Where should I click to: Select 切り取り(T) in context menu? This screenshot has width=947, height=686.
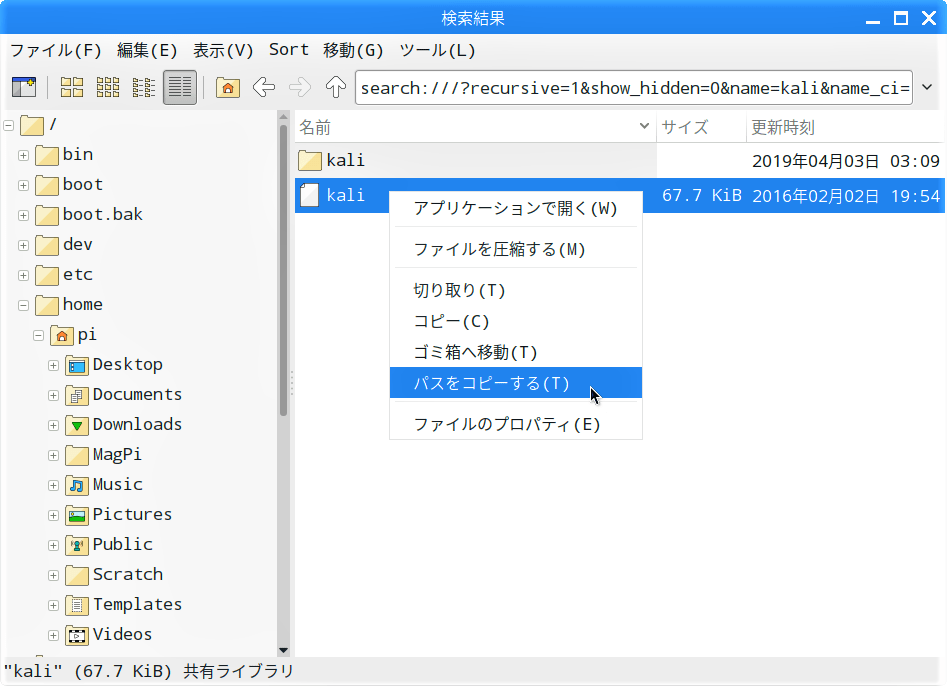click(x=516, y=290)
